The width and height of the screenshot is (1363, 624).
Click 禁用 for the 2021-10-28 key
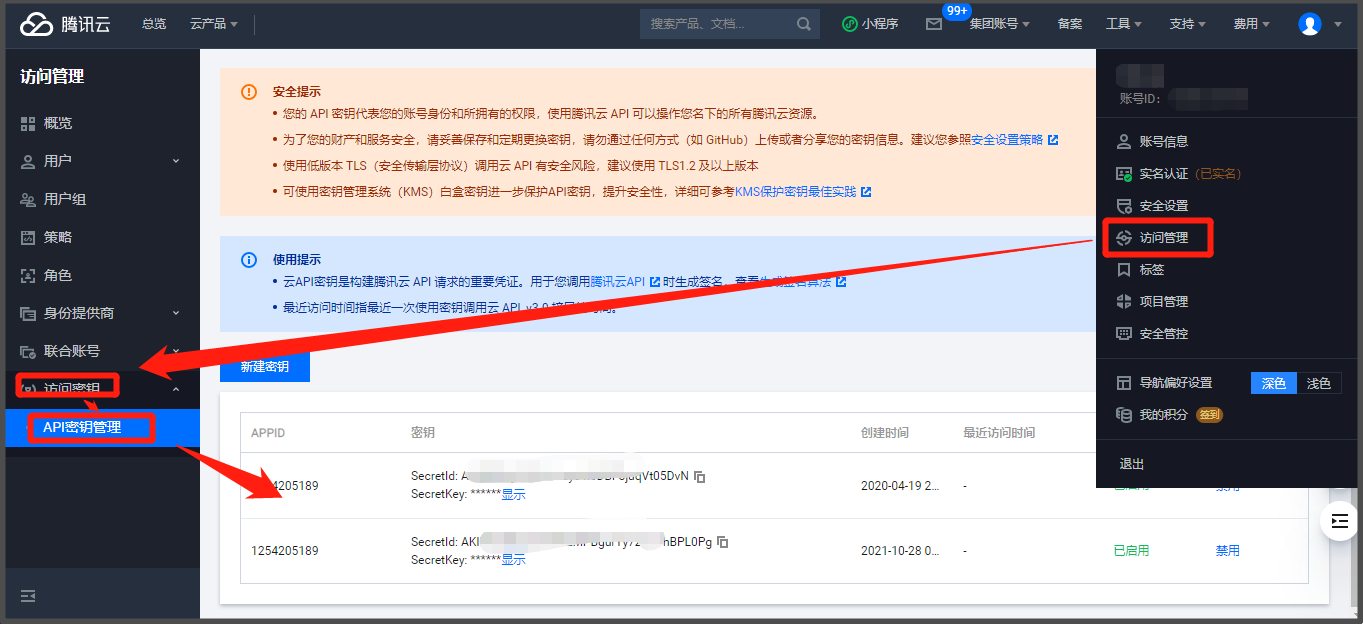point(1227,551)
